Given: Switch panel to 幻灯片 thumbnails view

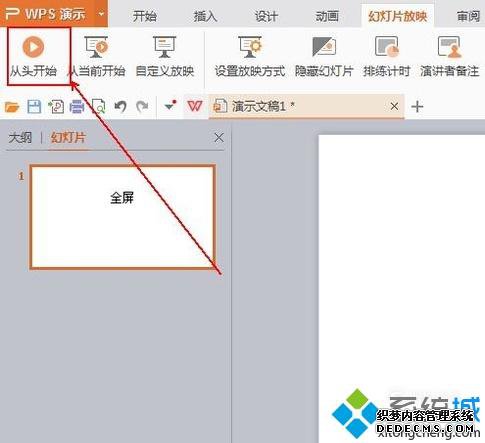Looking at the screenshot, I should 68,137.
